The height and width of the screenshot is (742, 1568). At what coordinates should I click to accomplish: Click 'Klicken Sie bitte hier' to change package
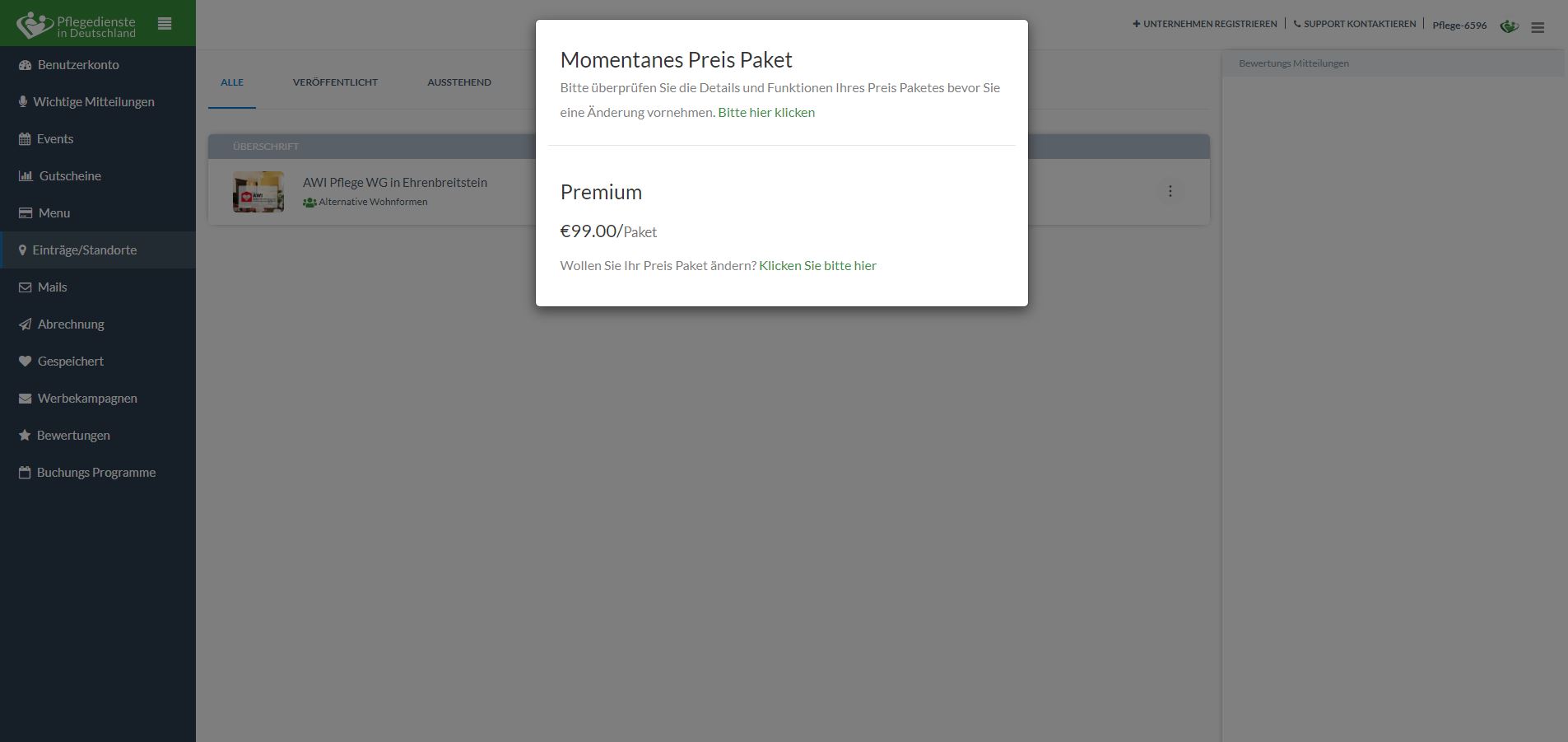tap(817, 265)
